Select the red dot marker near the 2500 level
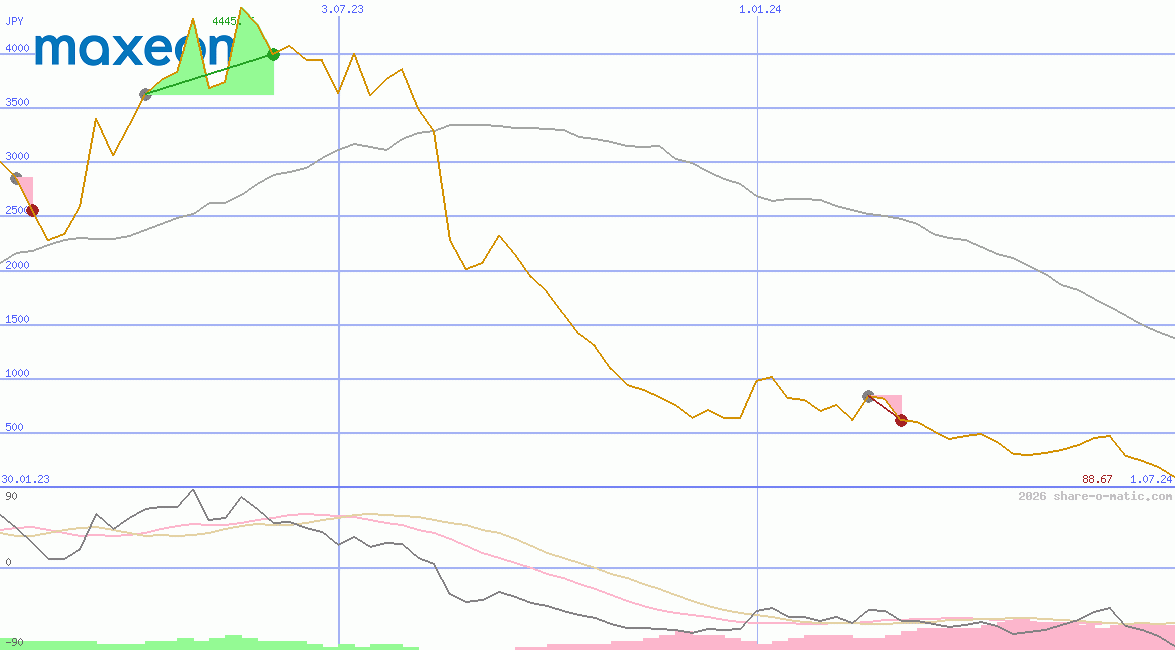The width and height of the screenshot is (1175, 650). pos(33,210)
